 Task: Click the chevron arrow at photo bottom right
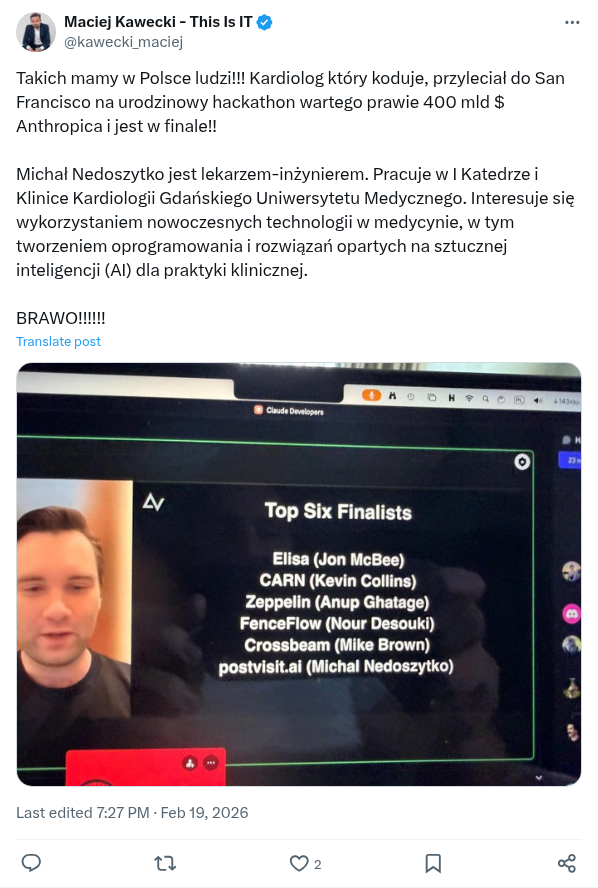539,778
